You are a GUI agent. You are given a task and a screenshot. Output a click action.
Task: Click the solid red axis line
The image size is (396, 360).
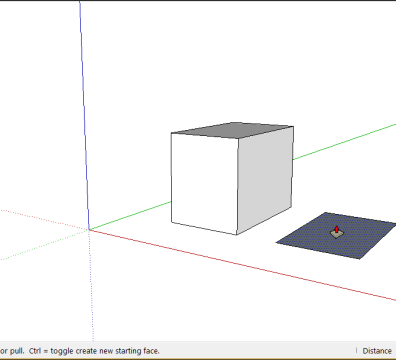(x=242, y=265)
